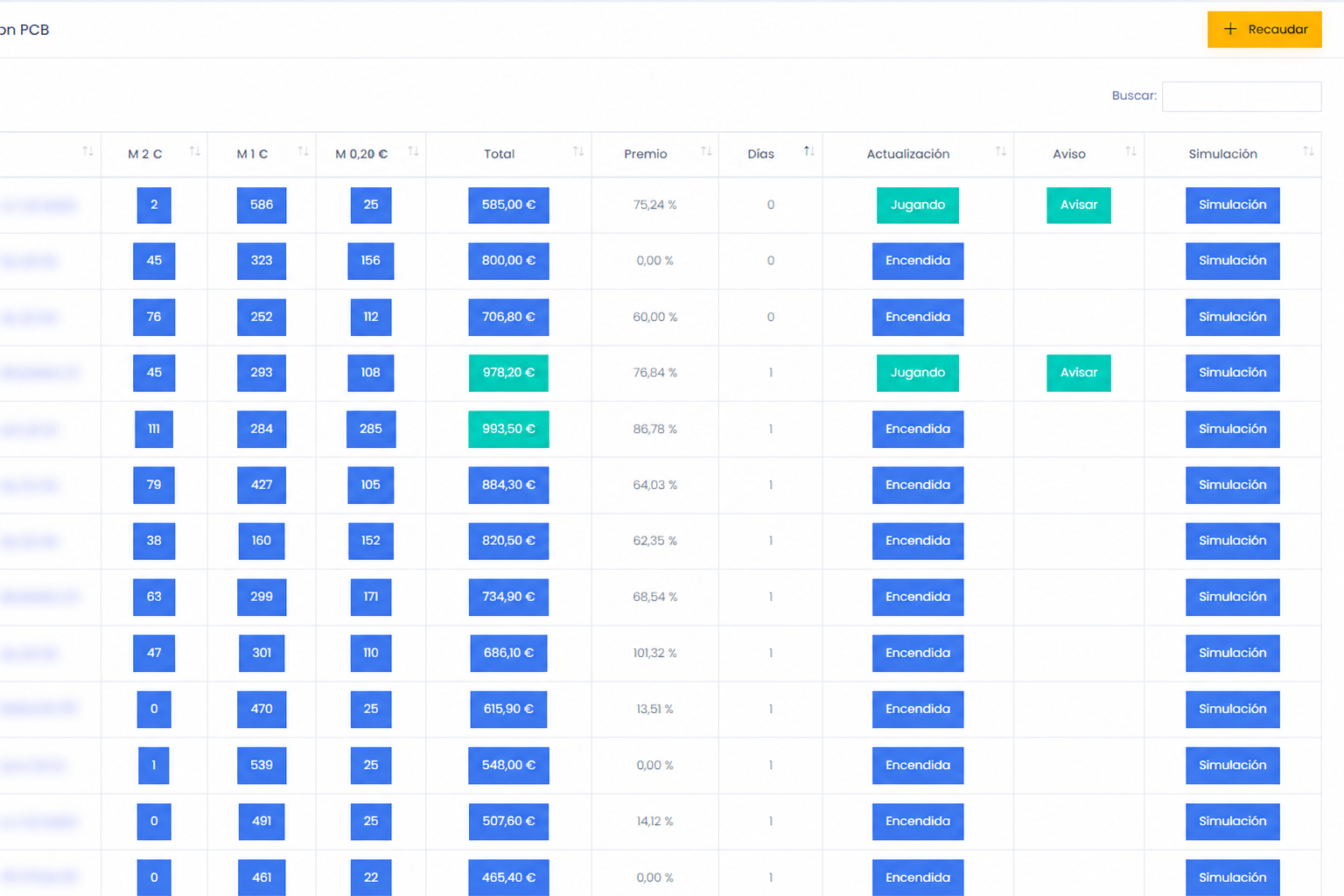Focus the Buscar search field
Image resolution: width=1344 pixels, height=896 pixels.
pos(1242,96)
